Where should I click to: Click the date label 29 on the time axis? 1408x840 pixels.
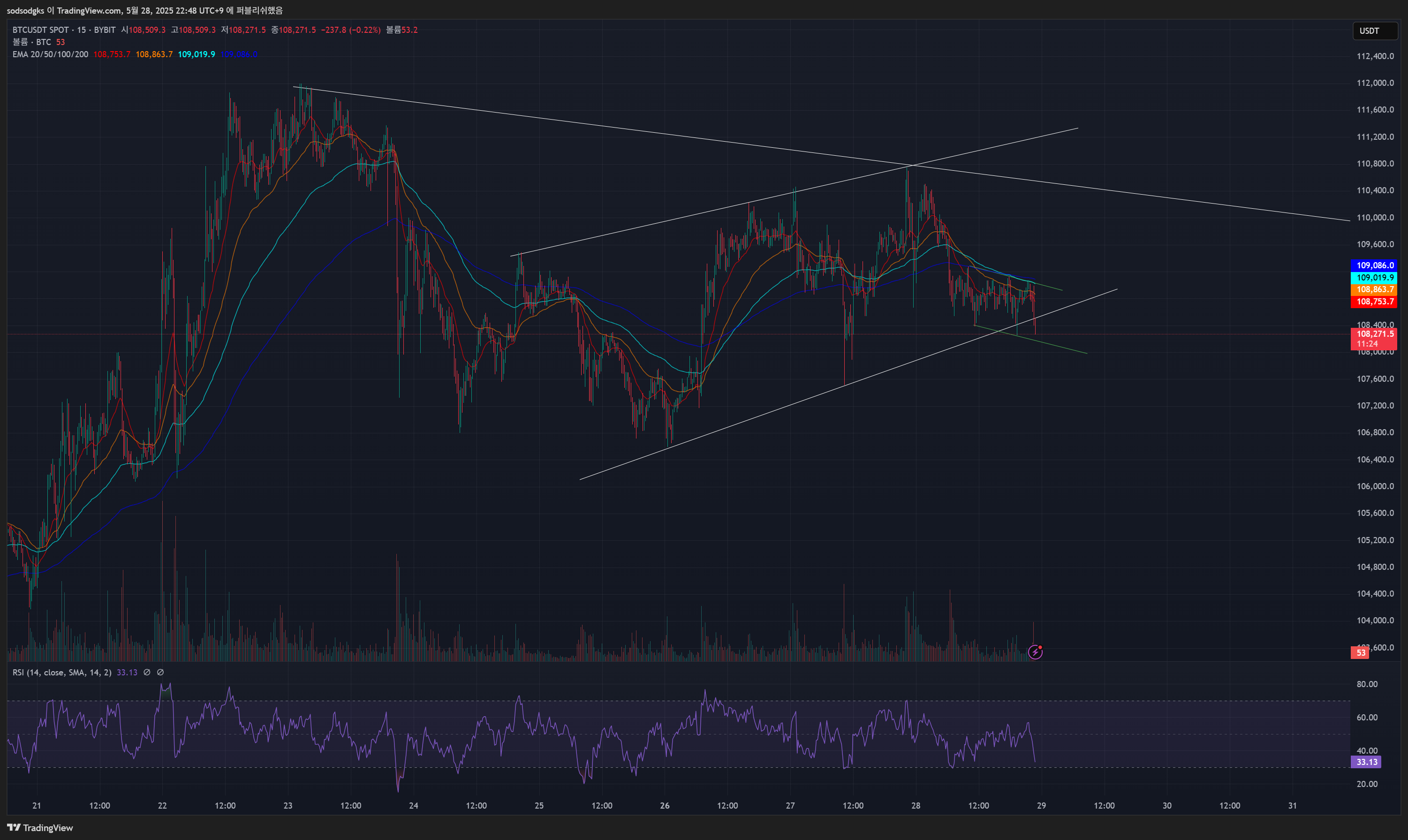tap(1041, 805)
